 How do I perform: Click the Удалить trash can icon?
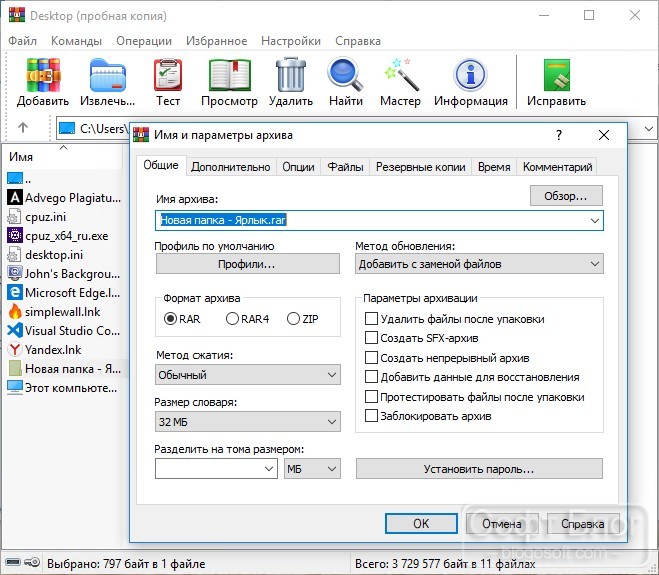[x=290, y=76]
